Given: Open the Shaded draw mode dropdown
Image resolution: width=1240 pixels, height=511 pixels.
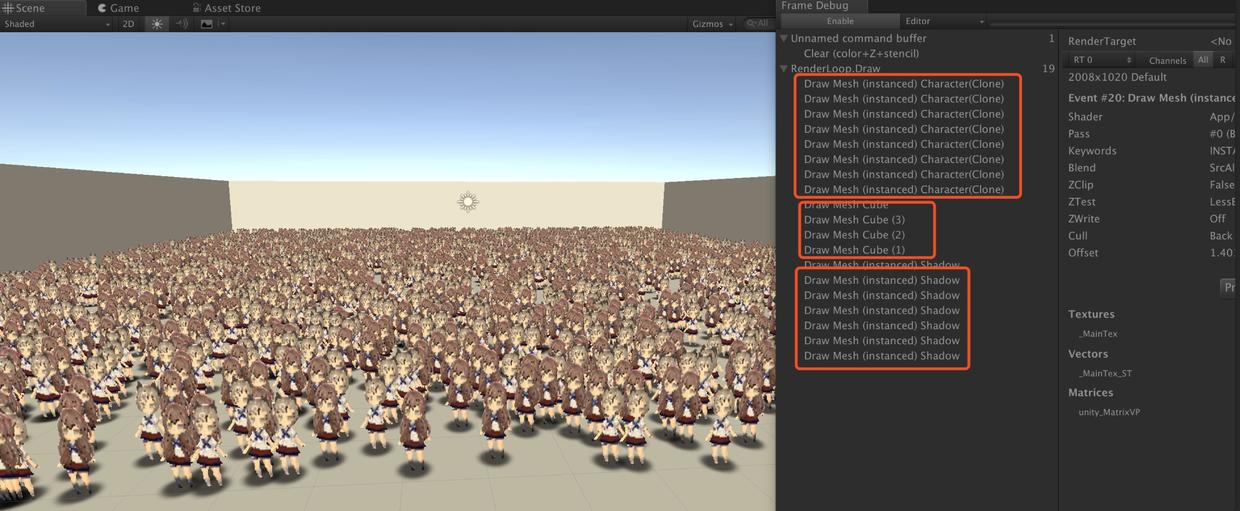Looking at the screenshot, I should [x=56, y=24].
